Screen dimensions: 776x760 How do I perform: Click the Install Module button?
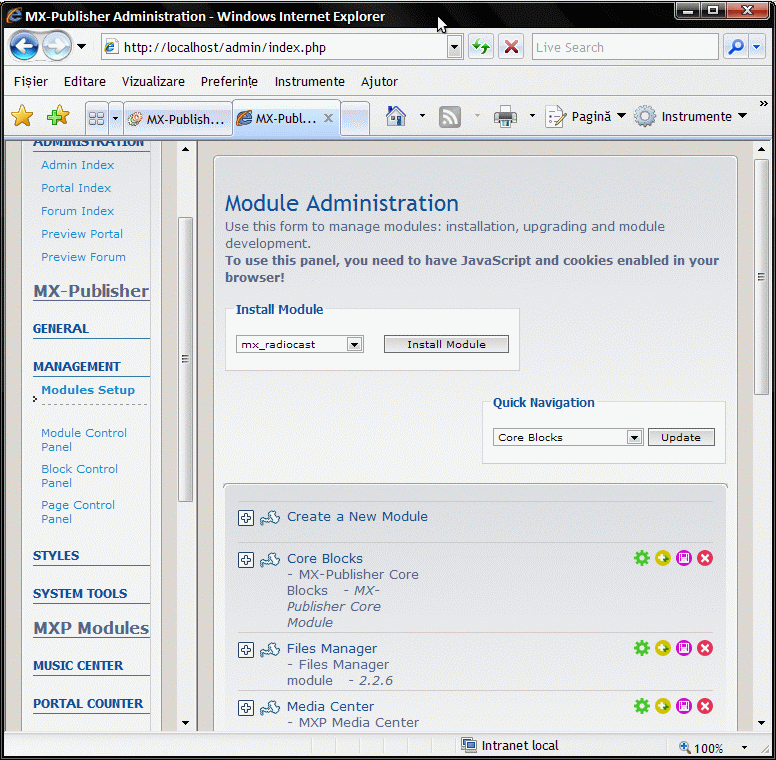pos(446,344)
